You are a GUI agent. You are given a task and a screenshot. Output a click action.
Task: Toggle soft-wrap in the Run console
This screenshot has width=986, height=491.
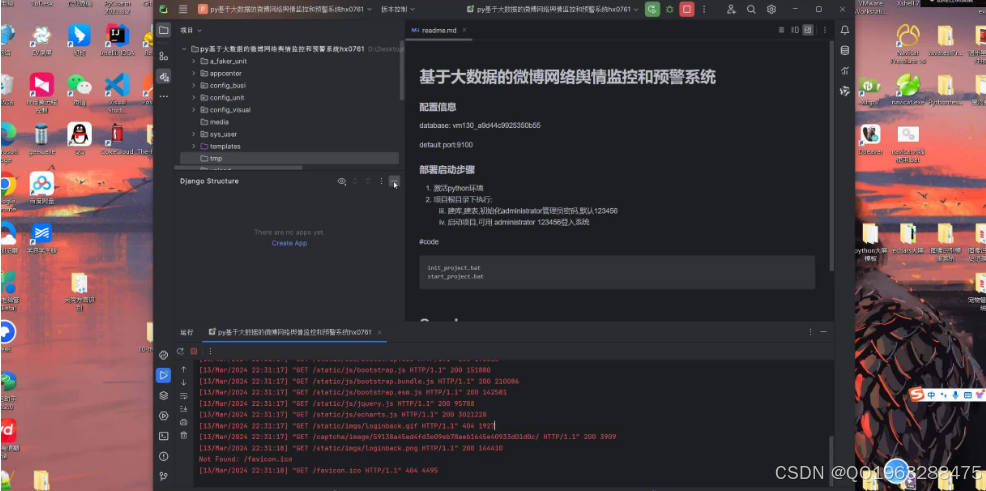click(184, 395)
